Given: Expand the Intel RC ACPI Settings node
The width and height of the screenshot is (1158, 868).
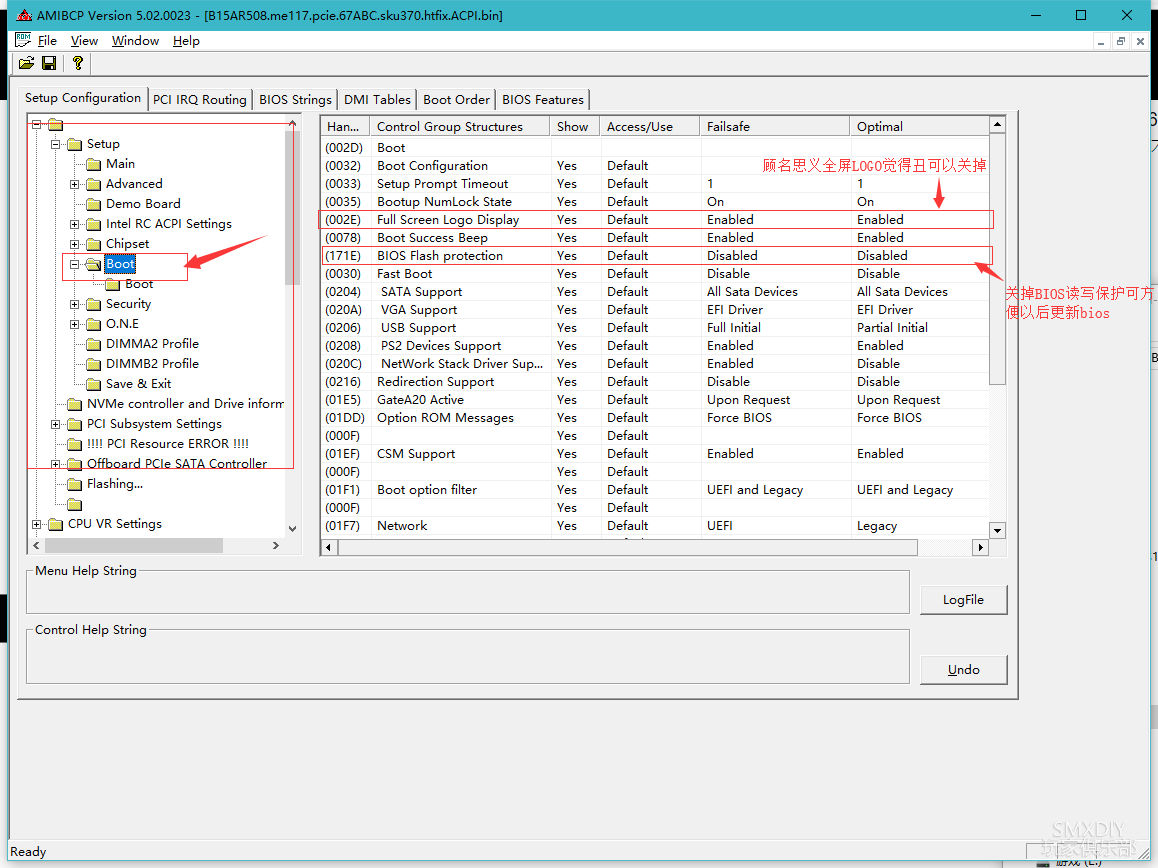Looking at the screenshot, I should point(75,224).
